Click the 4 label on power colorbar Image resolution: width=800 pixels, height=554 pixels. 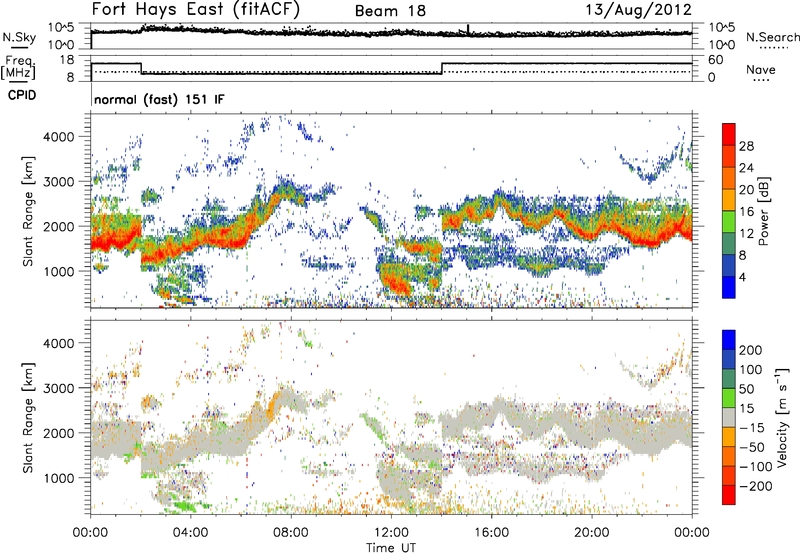[743, 278]
